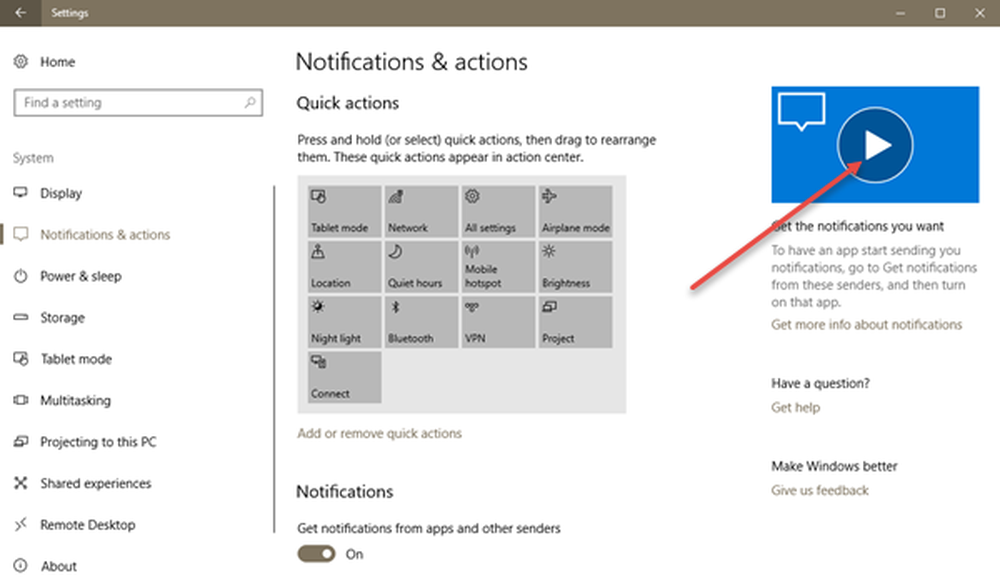Screen dimensions: 1000x583
Task: Click Give us feedback link
Action: [x=820, y=491]
